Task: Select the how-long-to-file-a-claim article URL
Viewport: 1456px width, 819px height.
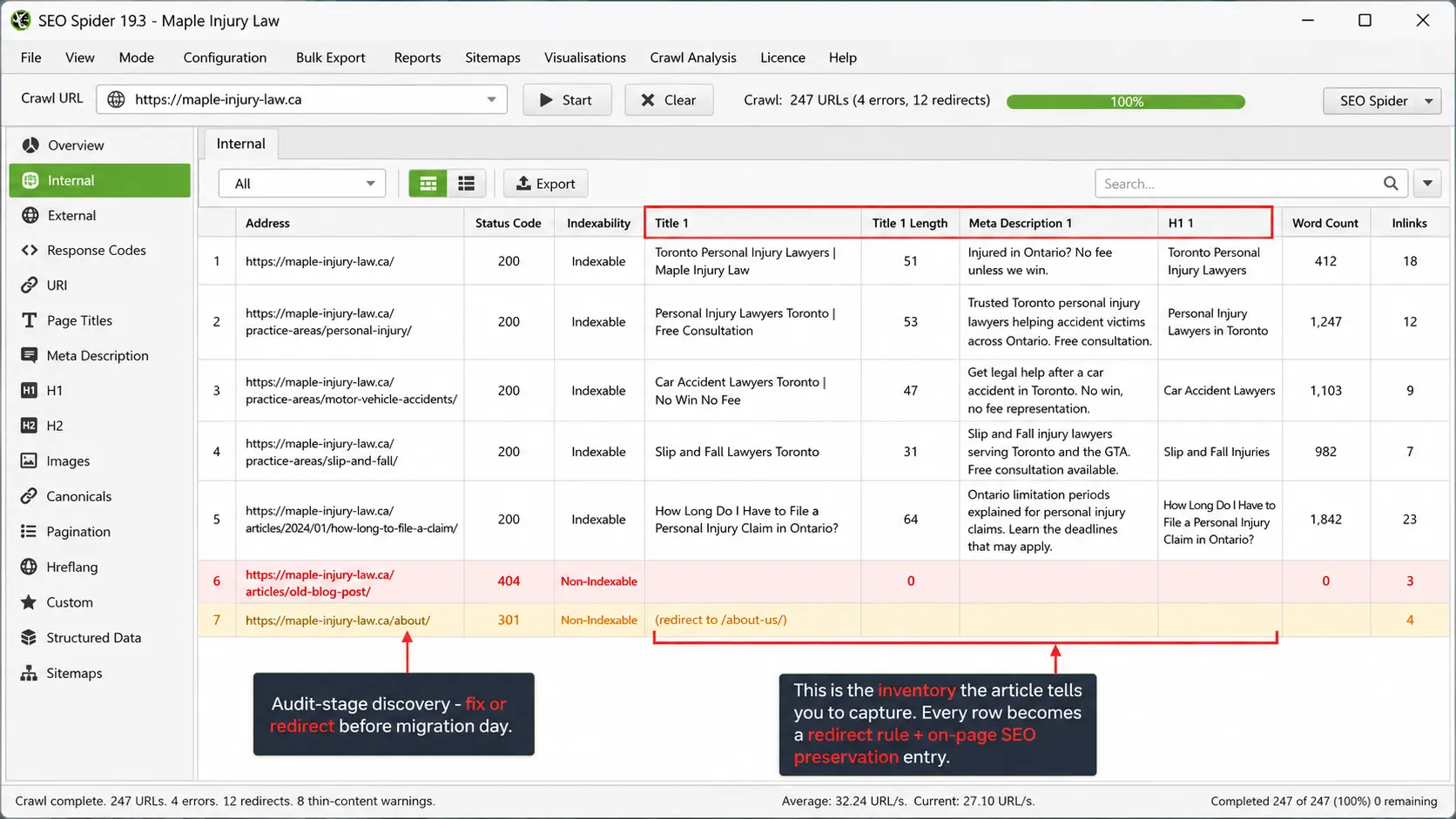Action: coord(351,520)
